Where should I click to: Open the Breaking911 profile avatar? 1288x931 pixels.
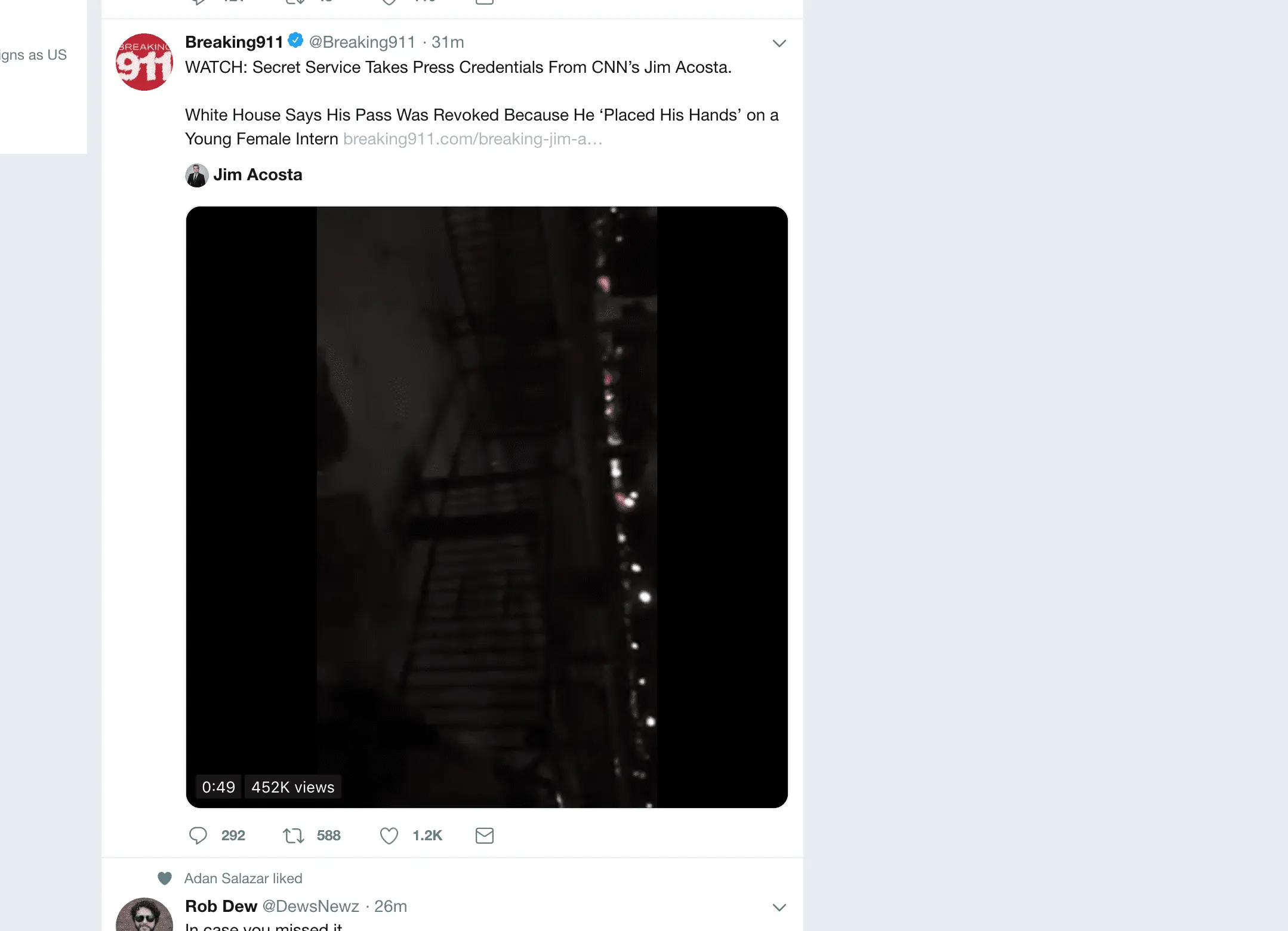pyautogui.click(x=144, y=62)
